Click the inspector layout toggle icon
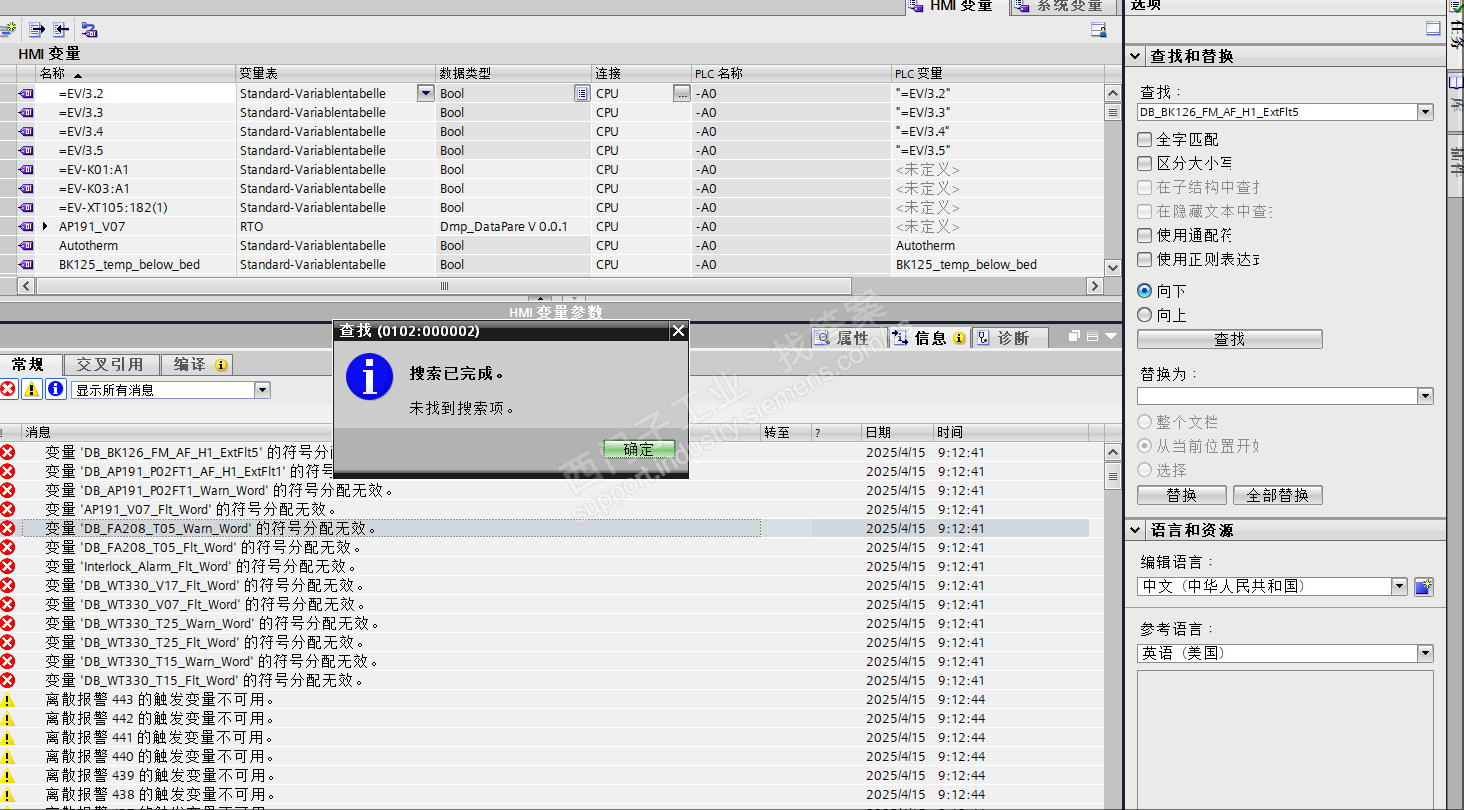The width and height of the screenshot is (1464, 810). 1092,337
